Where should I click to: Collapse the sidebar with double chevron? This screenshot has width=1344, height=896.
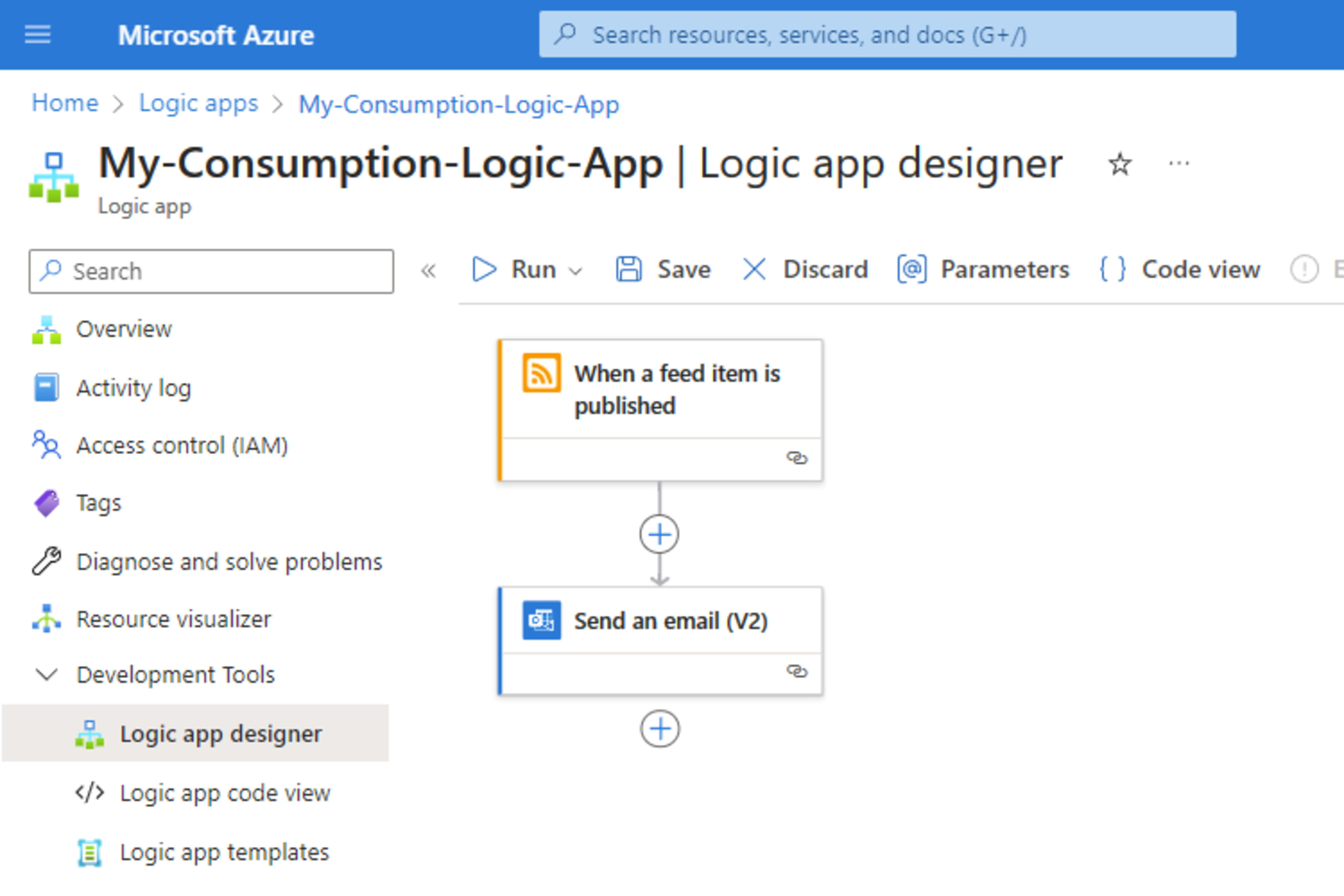428,270
